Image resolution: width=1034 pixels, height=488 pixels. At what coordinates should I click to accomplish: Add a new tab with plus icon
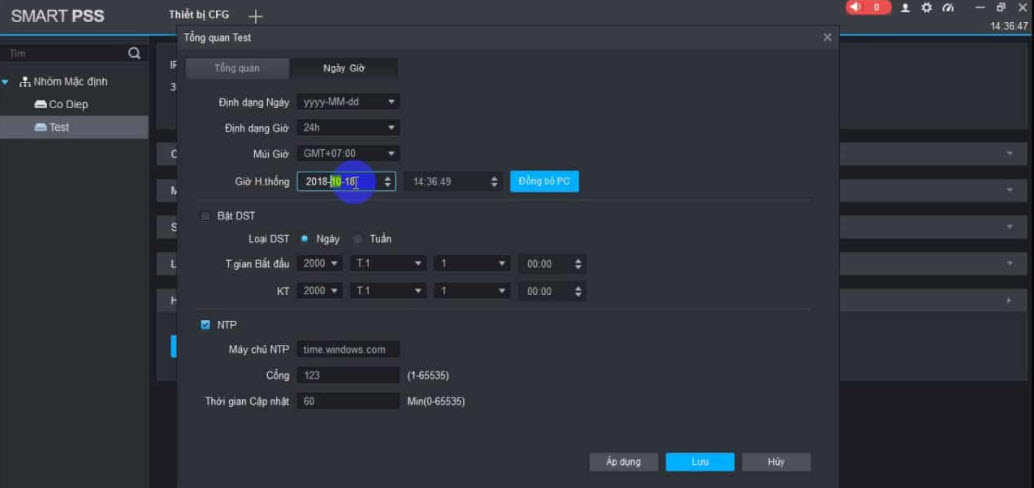[255, 16]
